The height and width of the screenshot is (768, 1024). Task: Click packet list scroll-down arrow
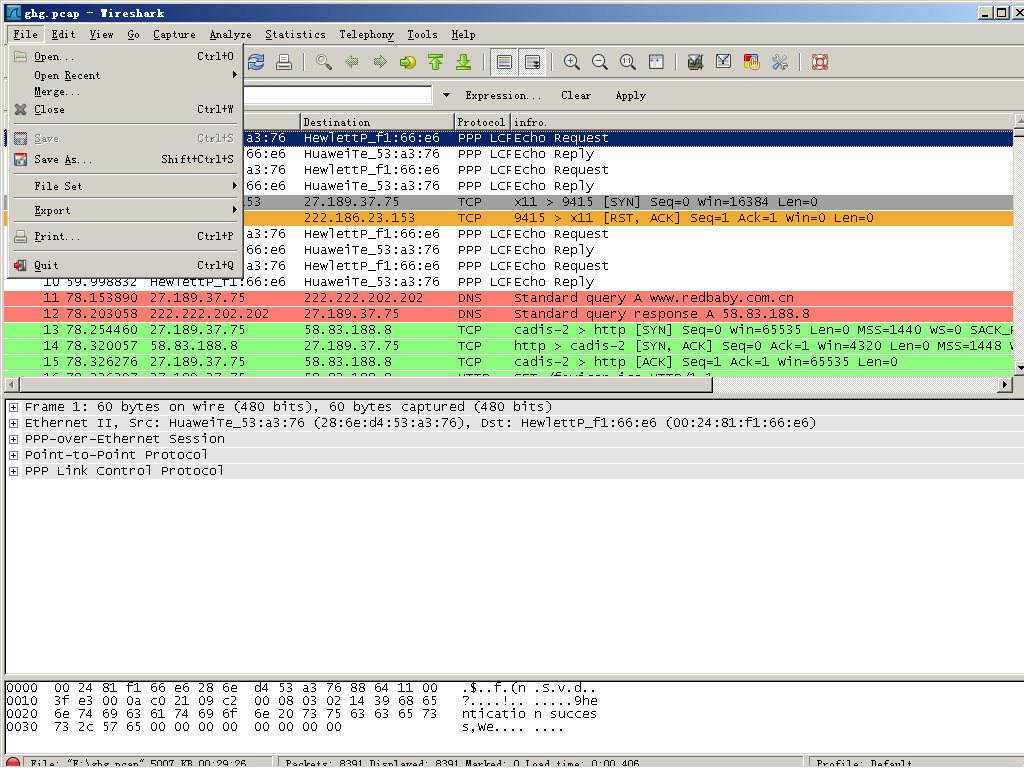[x=1019, y=368]
